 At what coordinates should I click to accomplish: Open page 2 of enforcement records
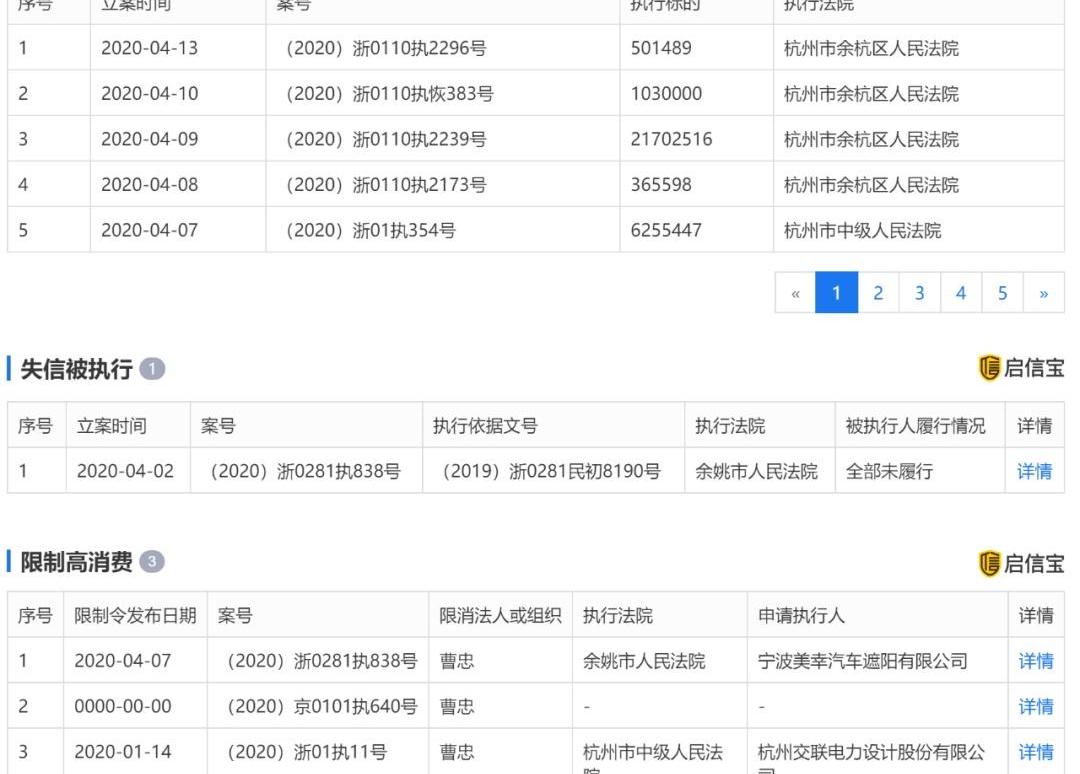[x=878, y=293]
